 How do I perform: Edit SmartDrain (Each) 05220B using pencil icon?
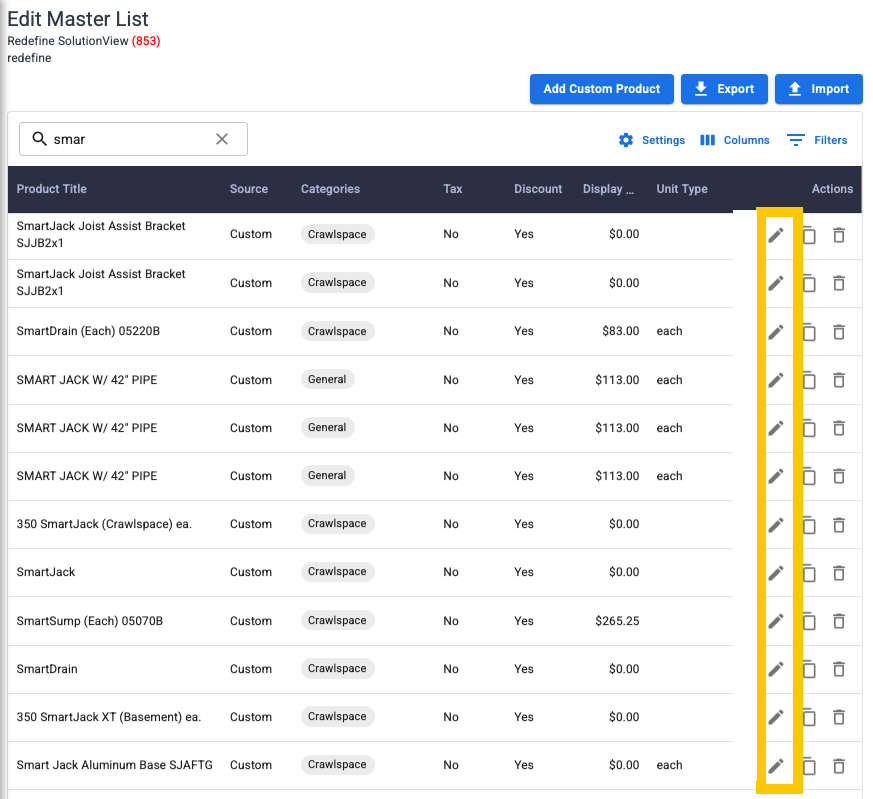[x=775, y=332]
